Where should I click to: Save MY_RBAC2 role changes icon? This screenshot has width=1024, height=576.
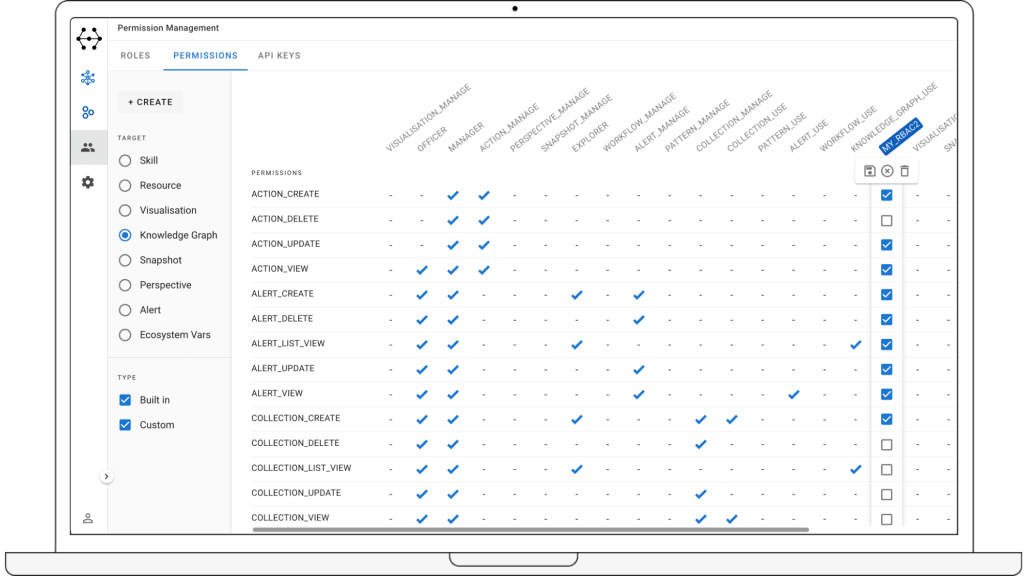click(x=869, y=171)
